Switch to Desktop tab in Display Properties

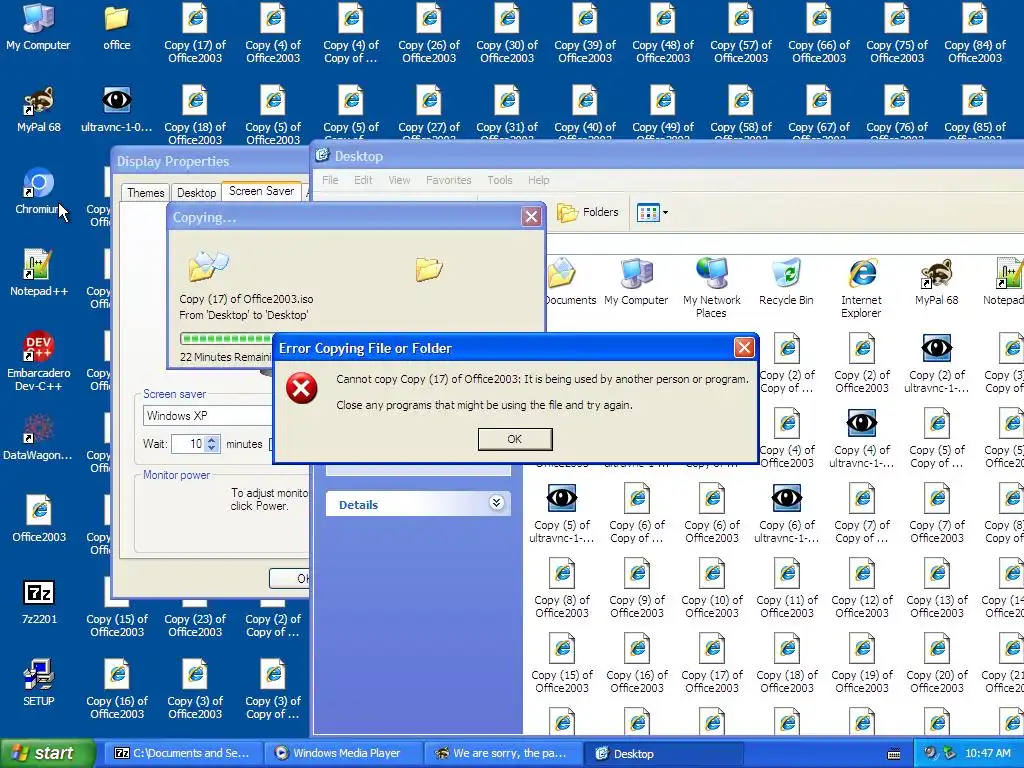click(x=197, y=193)
